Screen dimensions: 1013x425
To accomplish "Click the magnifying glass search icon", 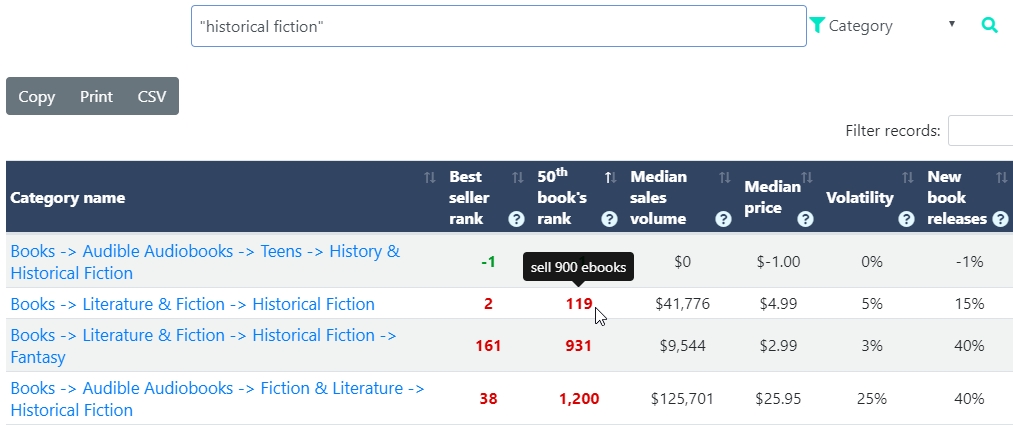I will point(989,26).
